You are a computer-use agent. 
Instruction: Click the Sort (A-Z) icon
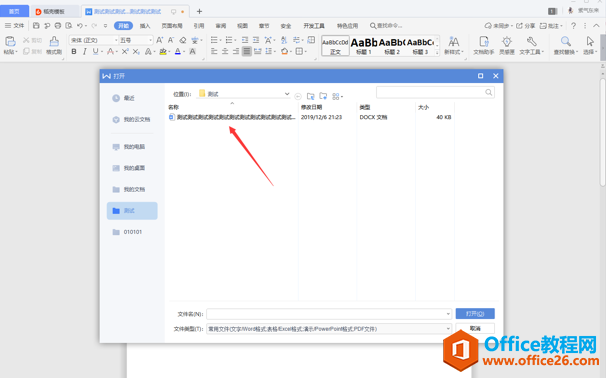[x=284, y=40]
